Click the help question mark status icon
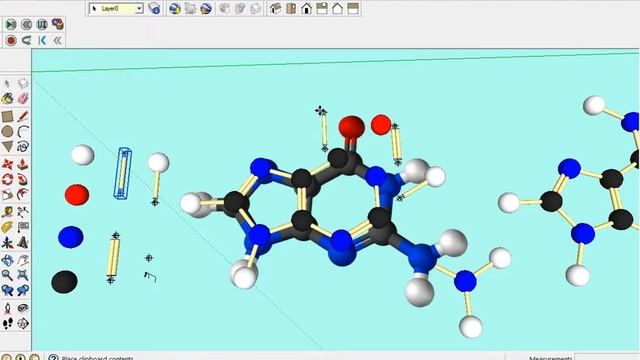Image resolution: width=640 pixels, height=360 pixels. (x=53, y=358)
